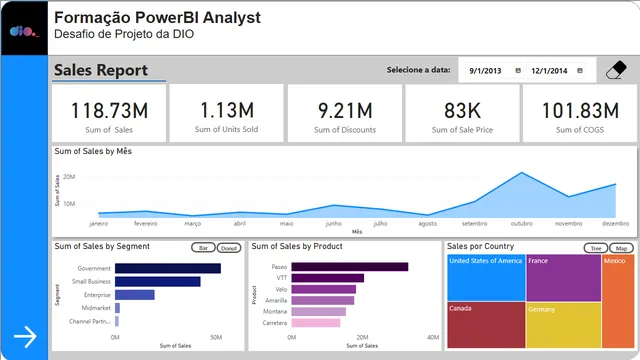The height and width of the screenshot is (360, 640).
Task: Click the eraser clear-filters icon
Action: click(616, 70)
